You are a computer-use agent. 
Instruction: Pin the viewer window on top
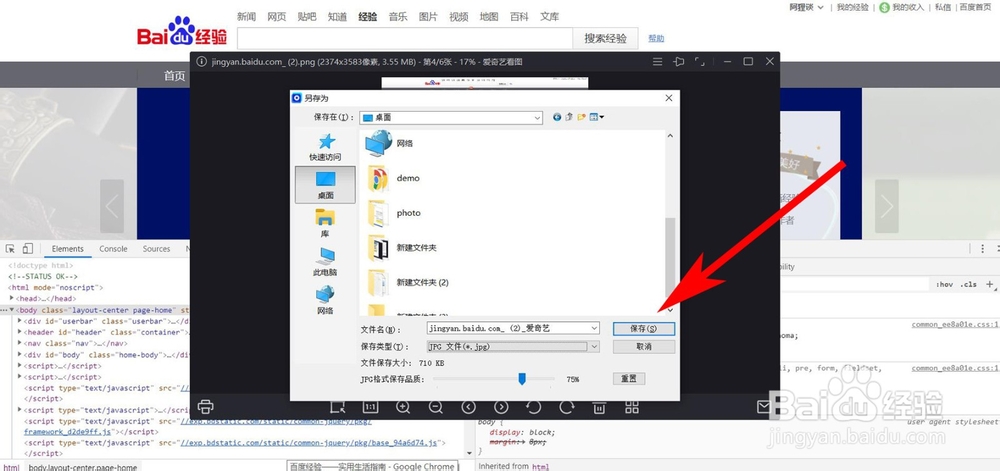coord(679,62)
